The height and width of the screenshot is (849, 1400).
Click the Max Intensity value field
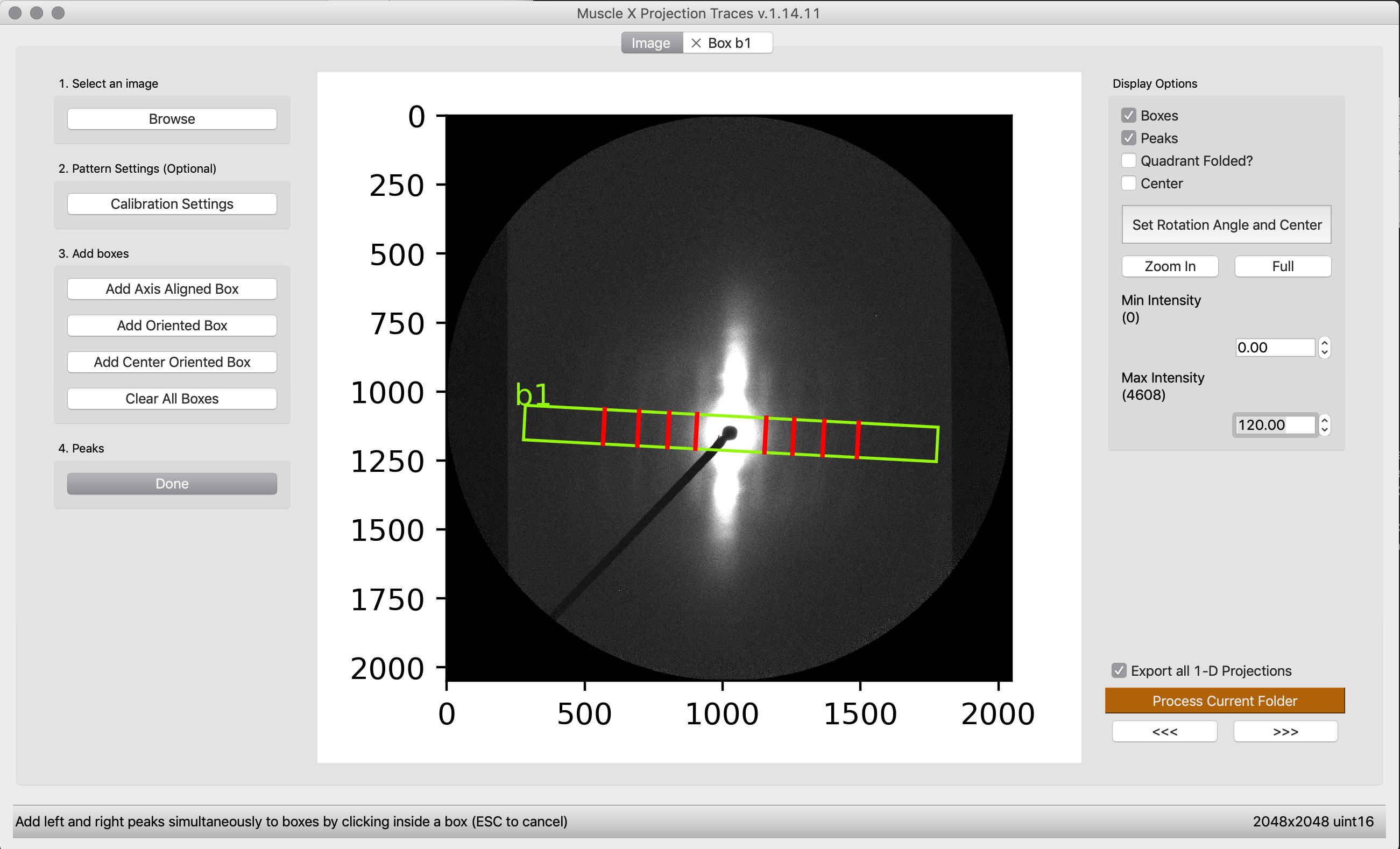click(1276, 425)
